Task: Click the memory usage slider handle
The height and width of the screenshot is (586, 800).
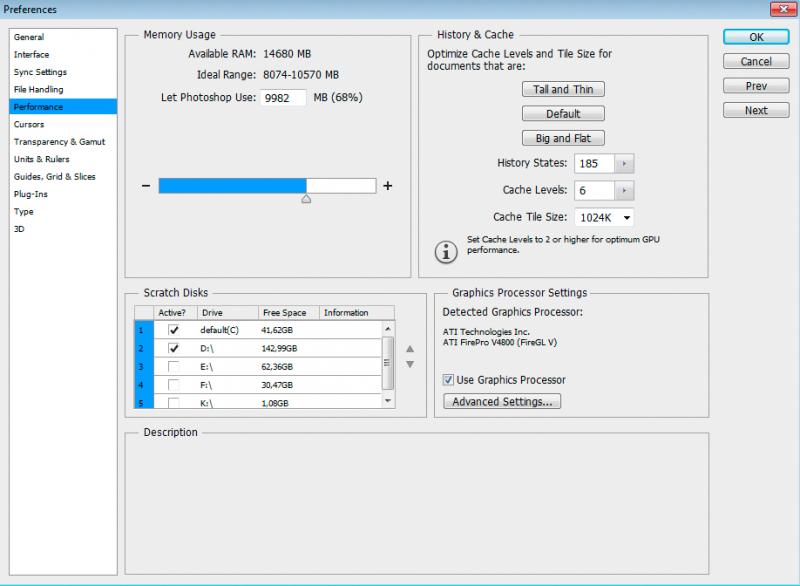Action: point(306,199)
